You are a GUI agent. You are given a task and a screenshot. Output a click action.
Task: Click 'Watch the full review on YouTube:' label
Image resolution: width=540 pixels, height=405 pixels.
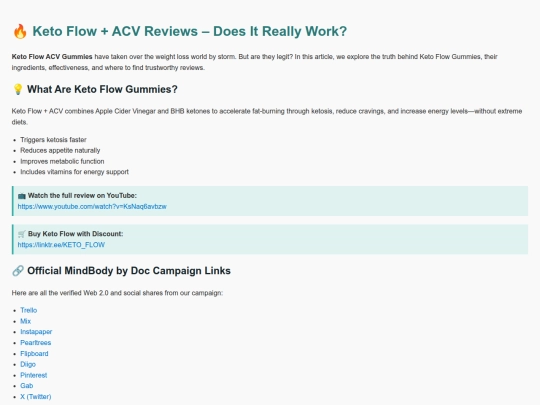coord(82,196)
